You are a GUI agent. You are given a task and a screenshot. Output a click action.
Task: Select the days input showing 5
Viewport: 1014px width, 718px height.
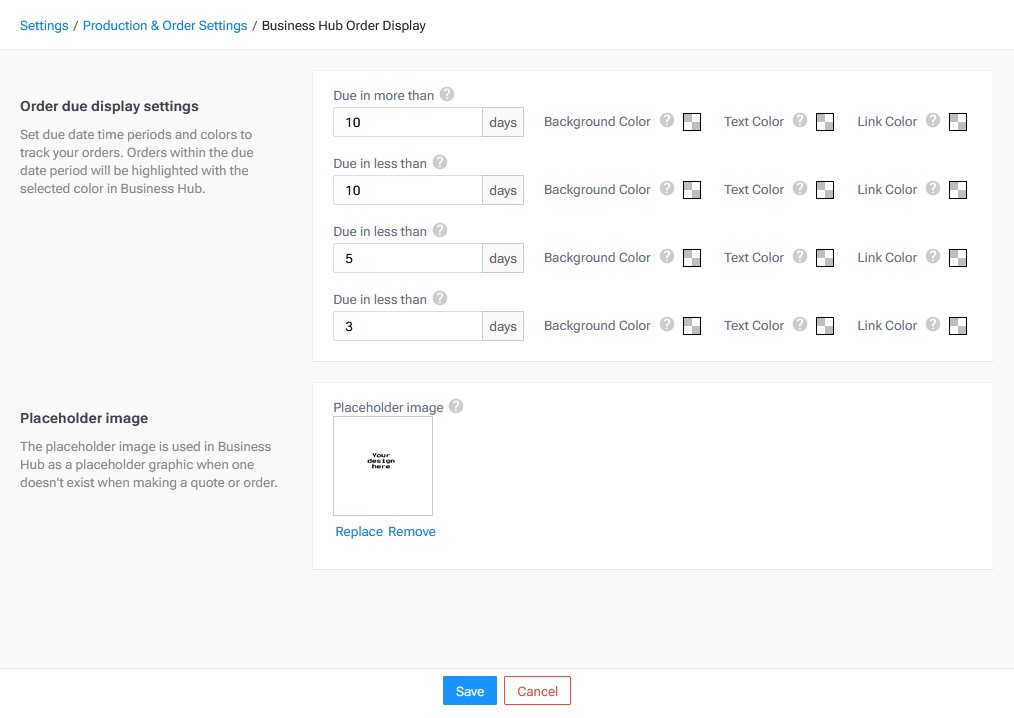(407, 257)
